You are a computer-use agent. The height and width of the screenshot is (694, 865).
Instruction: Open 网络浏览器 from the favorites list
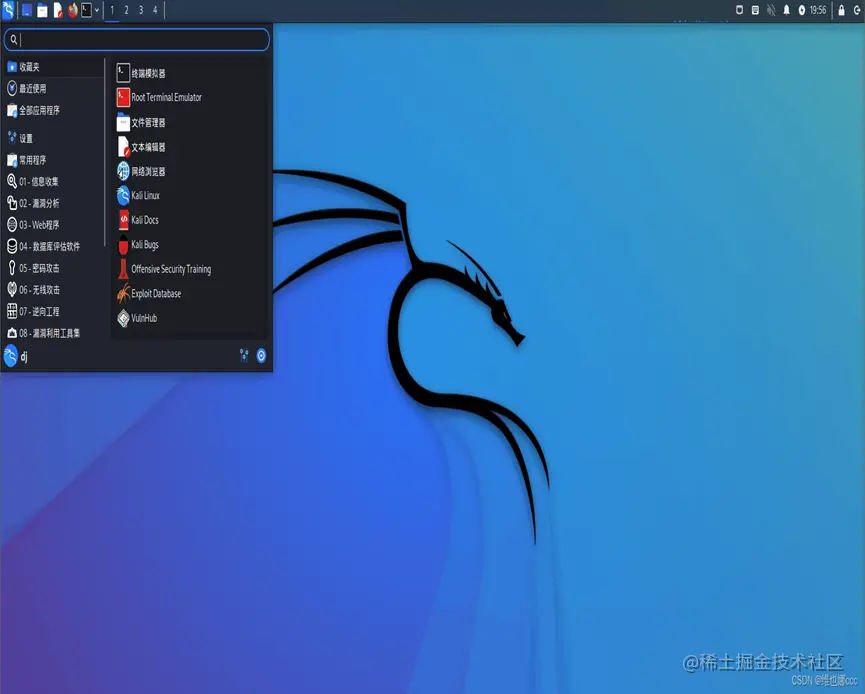(x=189, y=171)
